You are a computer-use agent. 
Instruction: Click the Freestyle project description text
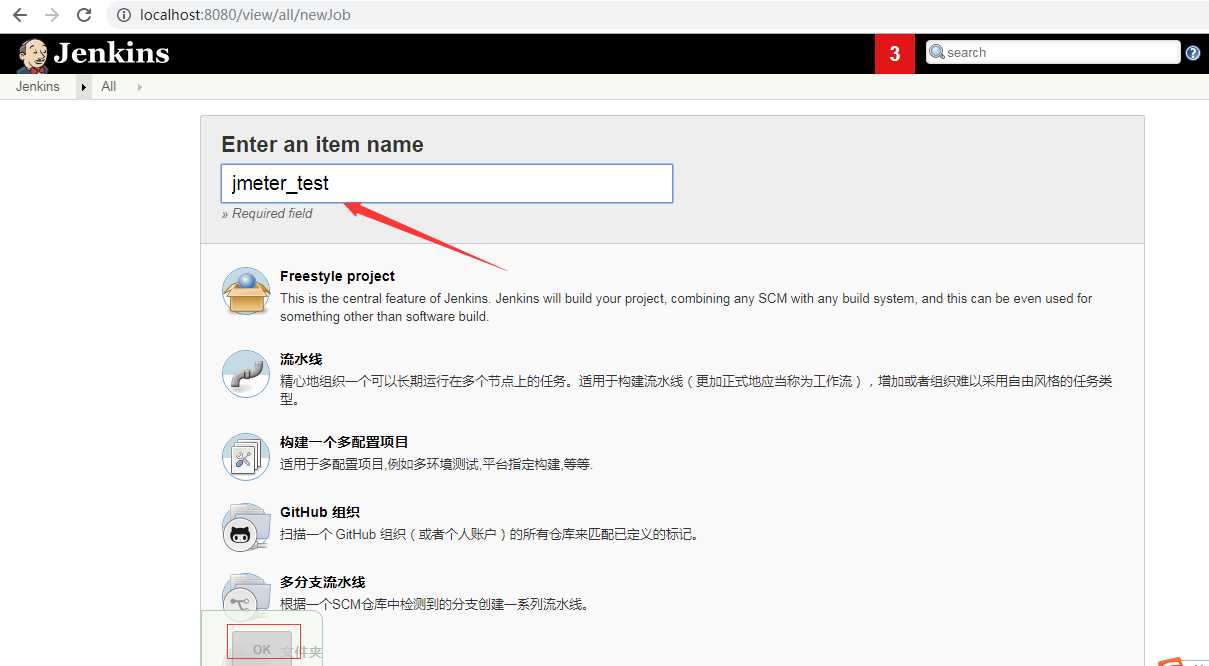[x=686, y=307]
